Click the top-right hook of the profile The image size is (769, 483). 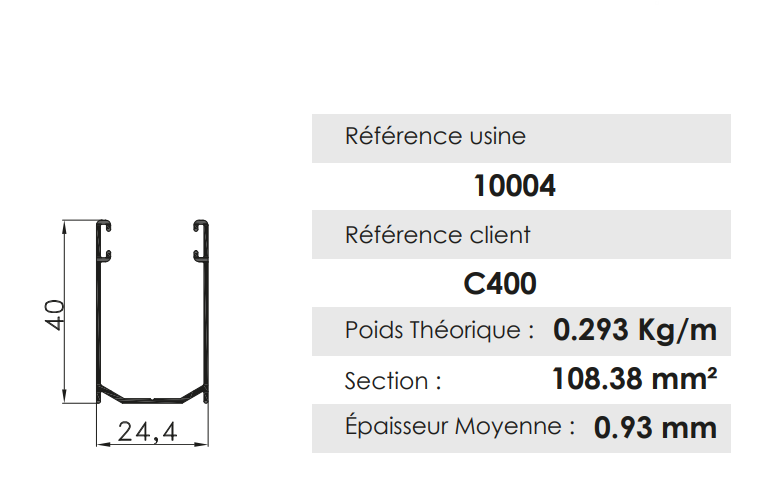click(203, 242)
